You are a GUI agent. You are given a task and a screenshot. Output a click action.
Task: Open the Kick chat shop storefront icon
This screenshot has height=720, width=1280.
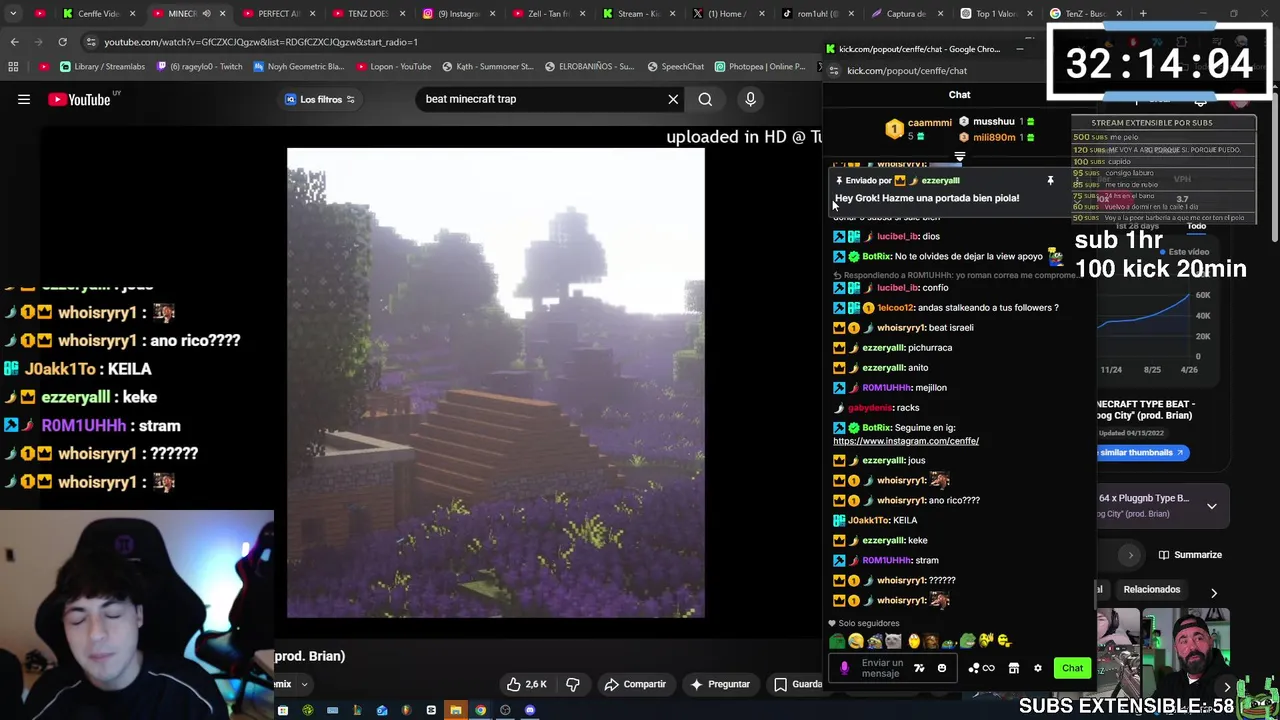click(1013, 668)
